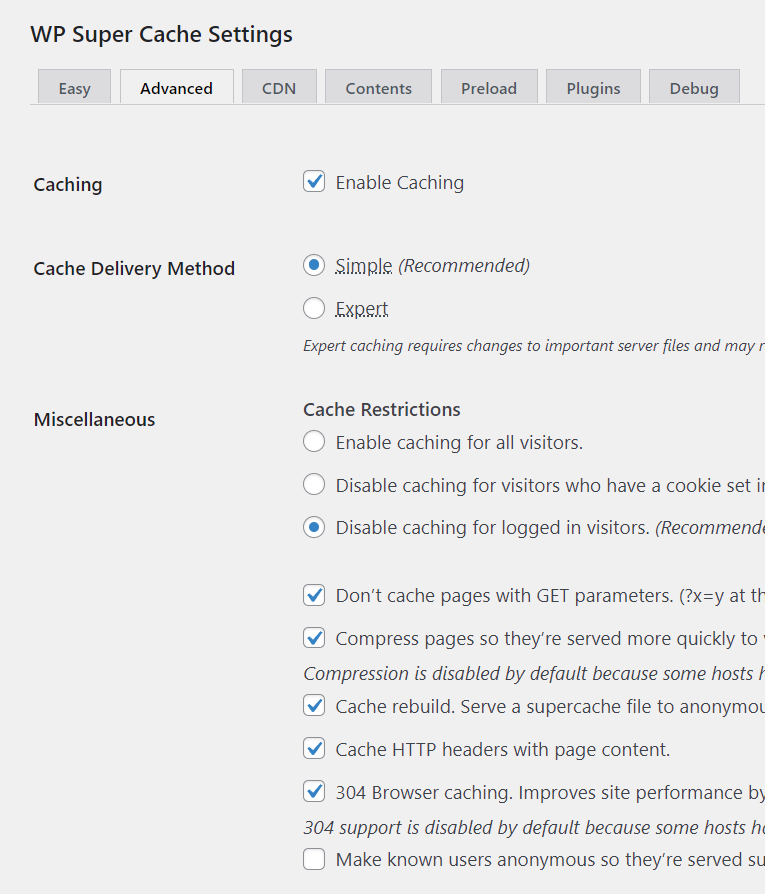Click the '304 support is disabled' note
The height and width of the screenshot is (894, 765).
coord(534,827)
